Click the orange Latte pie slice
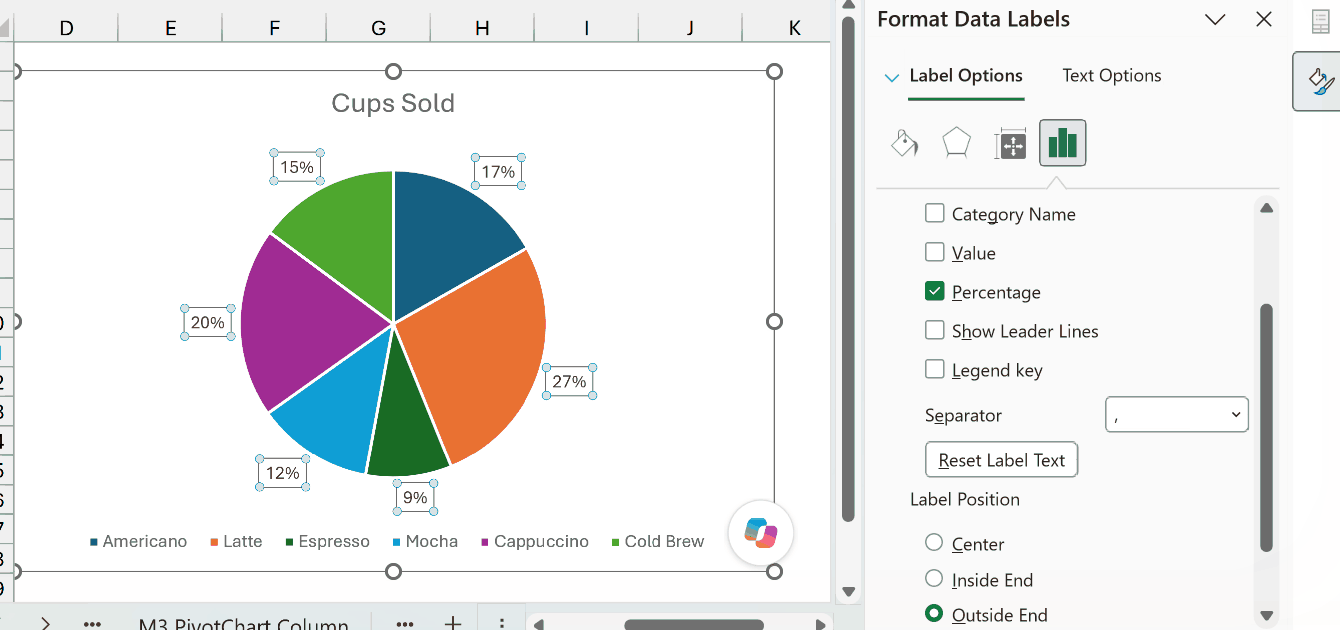1340x630 pixels. coord(482,350)
